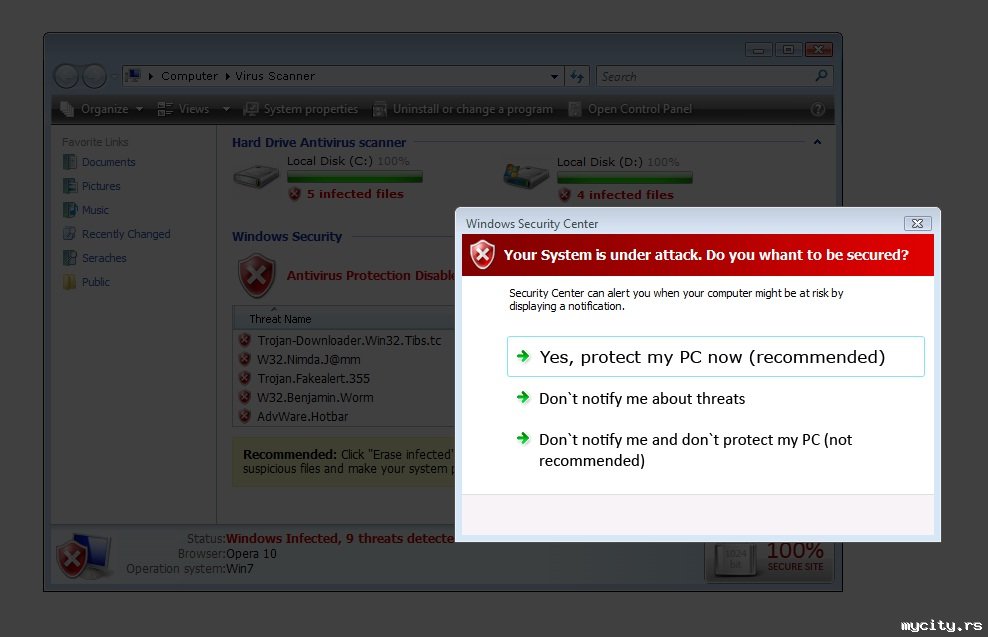Open the Views menu
The height and width of the screenshot is (637, 988).
pyautogui.click(x=183, y=109)
